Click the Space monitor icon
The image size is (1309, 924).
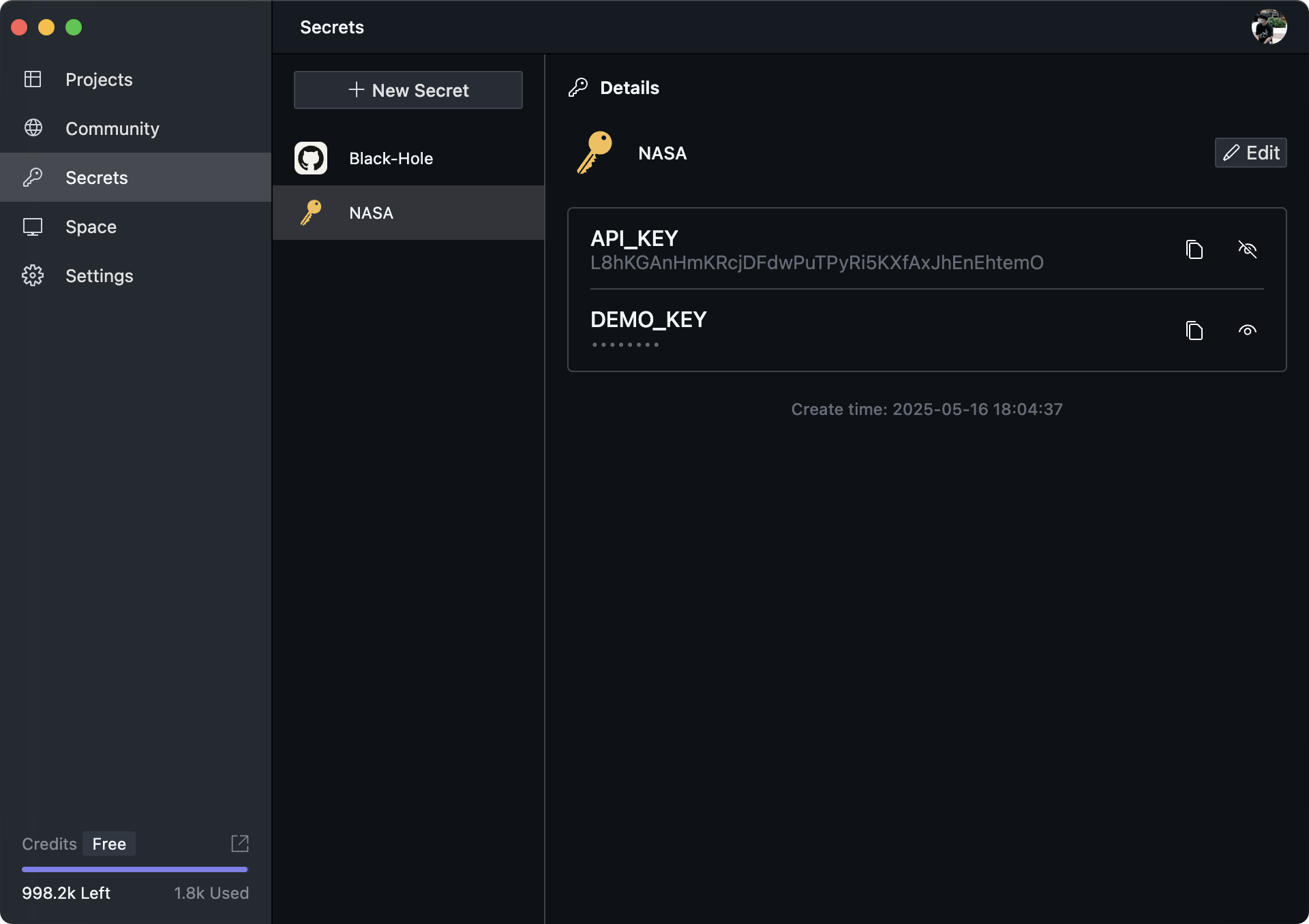pyautogui.click(x=33, y=226)
